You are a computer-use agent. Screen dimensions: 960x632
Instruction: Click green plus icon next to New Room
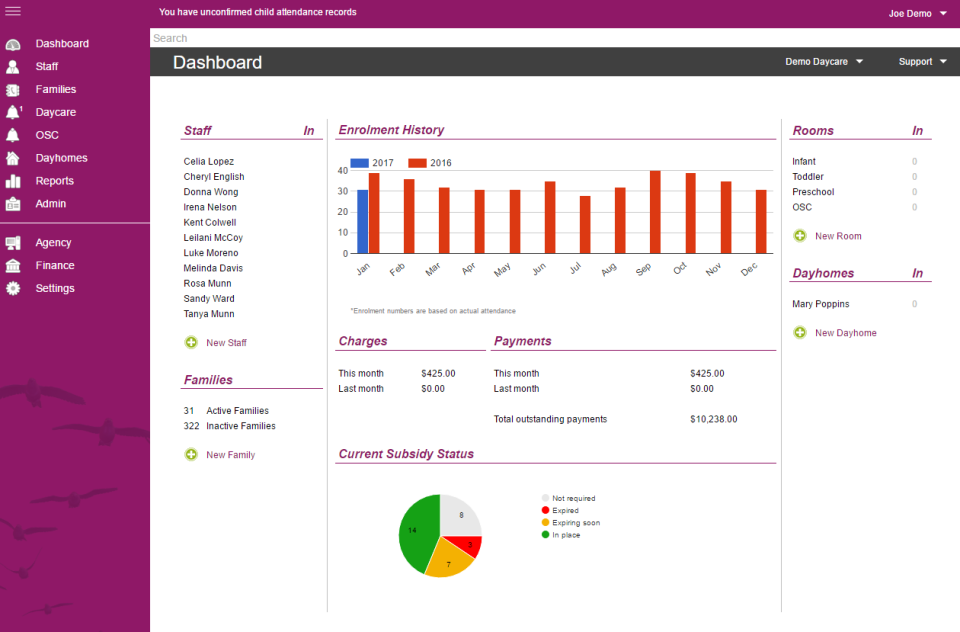pyautogui.click(x=800, y=236)
